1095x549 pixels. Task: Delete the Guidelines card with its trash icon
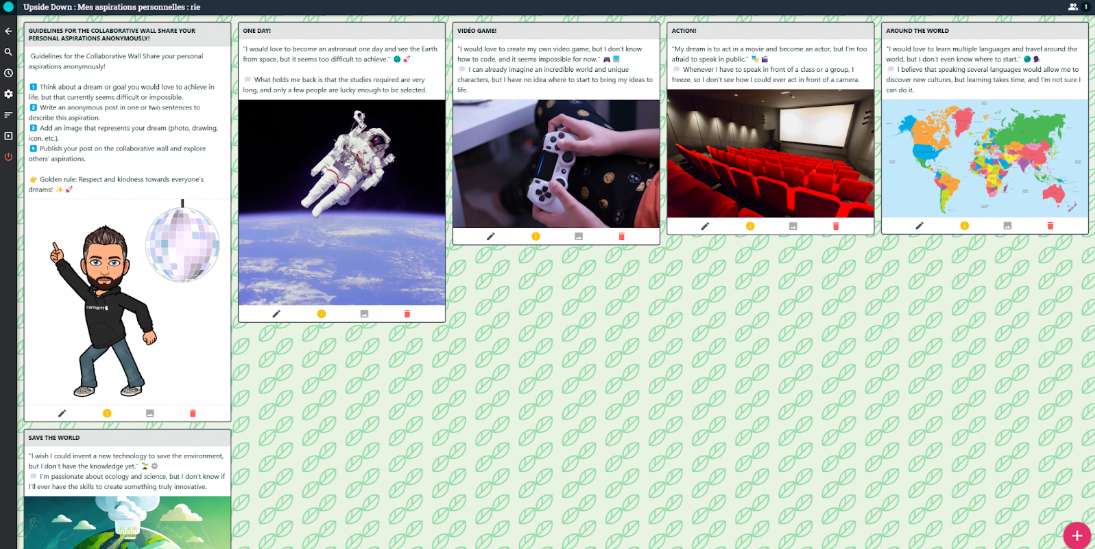[x=193, y=413]
